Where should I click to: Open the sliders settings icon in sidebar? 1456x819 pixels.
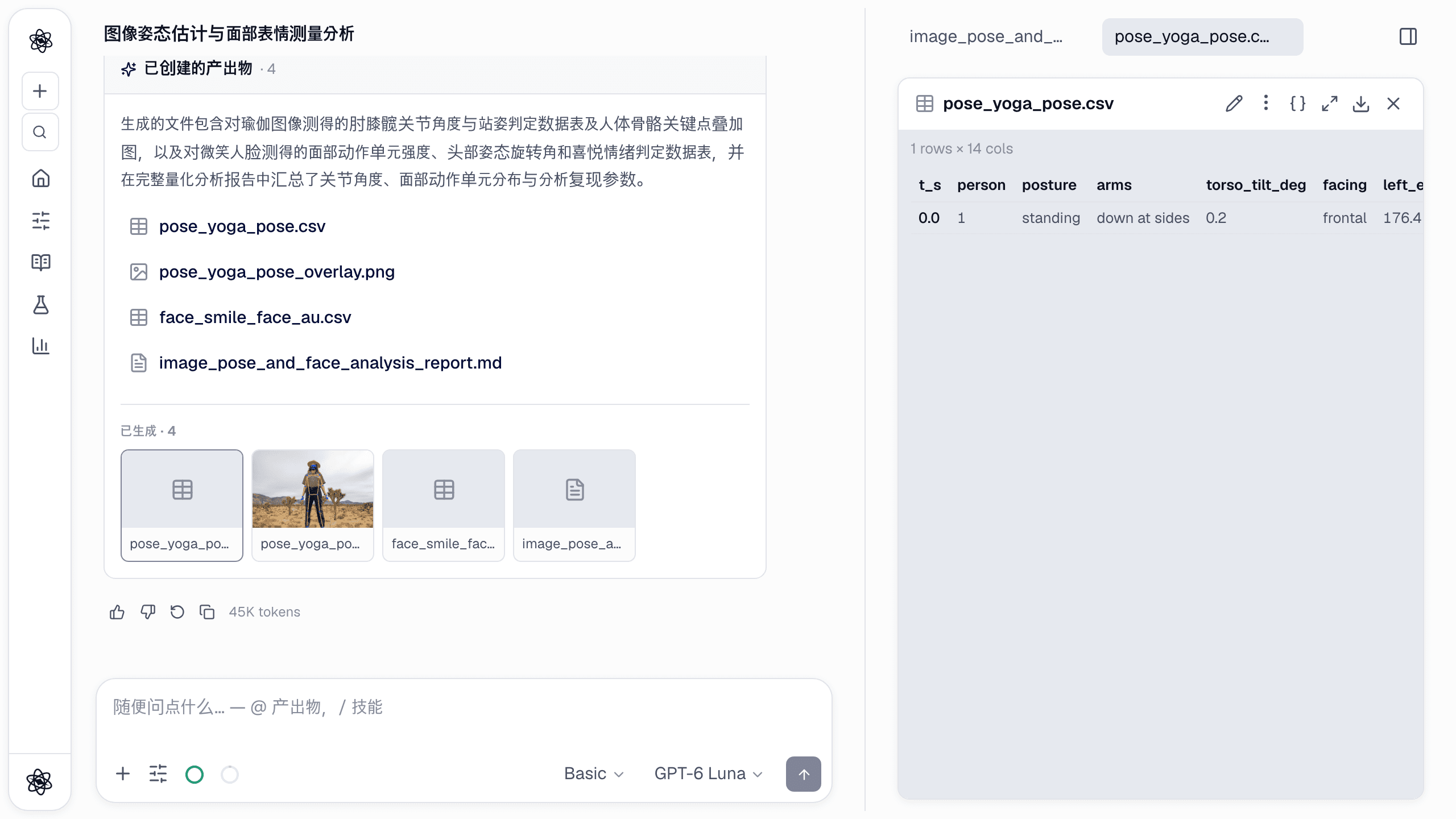(40, 221)
